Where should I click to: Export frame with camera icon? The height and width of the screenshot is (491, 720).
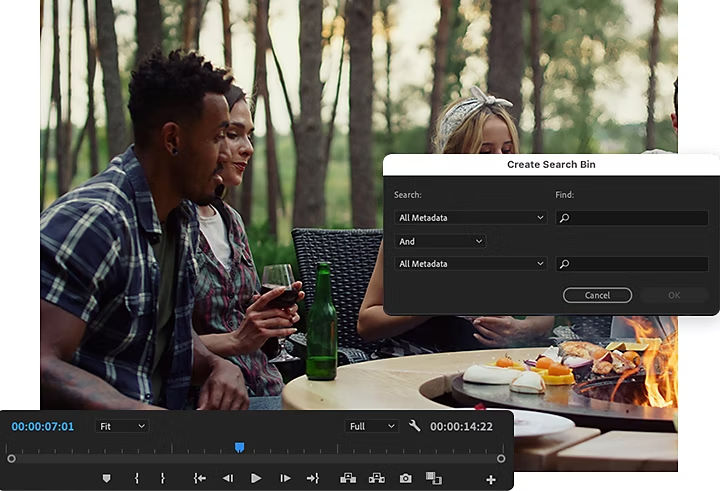tap(405, 479)
